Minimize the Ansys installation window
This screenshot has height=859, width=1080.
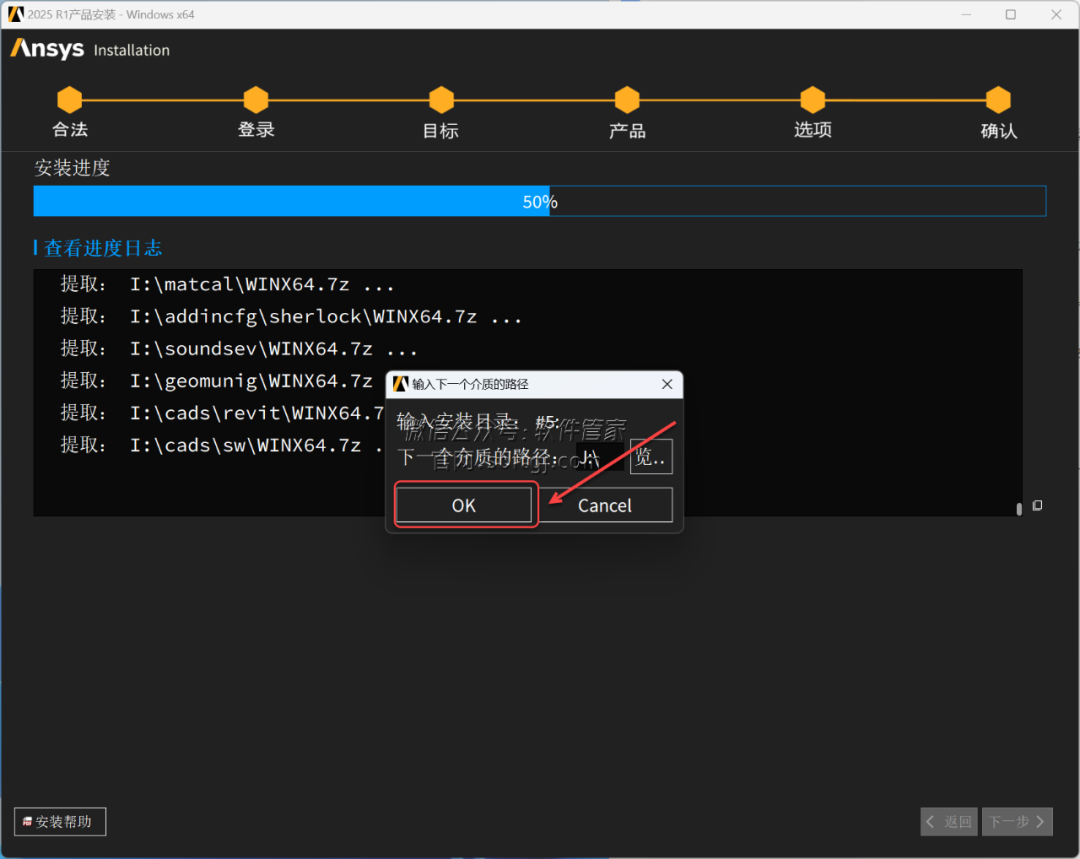pyautogui.click(x=966, y=14)
